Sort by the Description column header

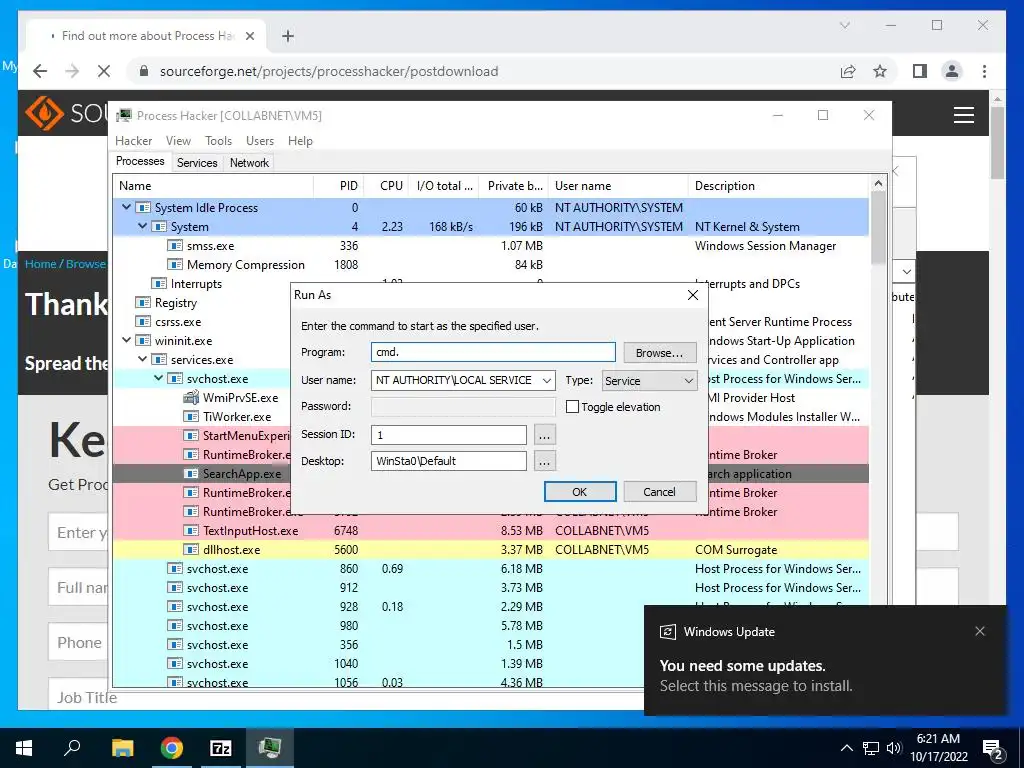pyautogui.click(x=779, y=185)
